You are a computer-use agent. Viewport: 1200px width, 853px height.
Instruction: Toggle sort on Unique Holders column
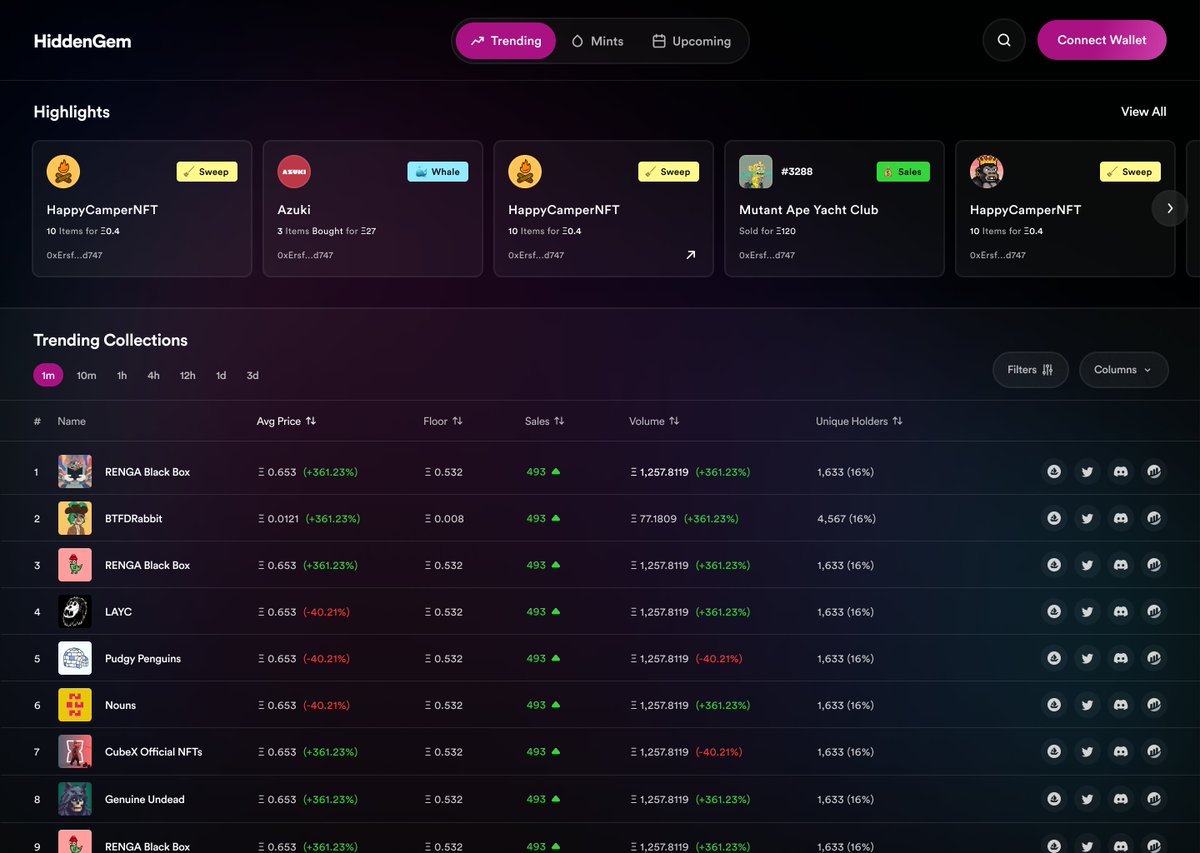click(x=897, y=421)
